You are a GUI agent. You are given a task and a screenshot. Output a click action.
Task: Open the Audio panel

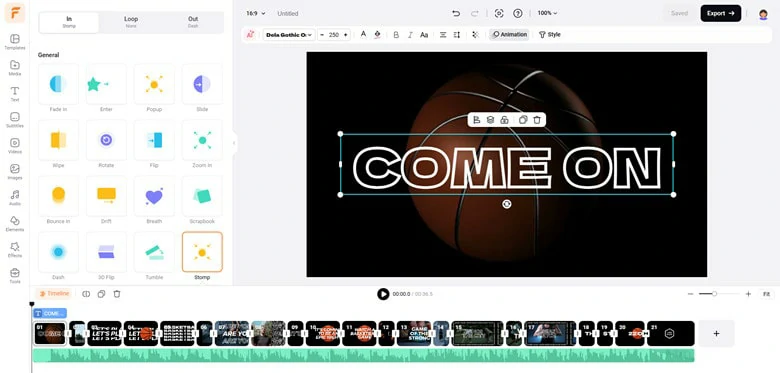click(x=14, y=197)
